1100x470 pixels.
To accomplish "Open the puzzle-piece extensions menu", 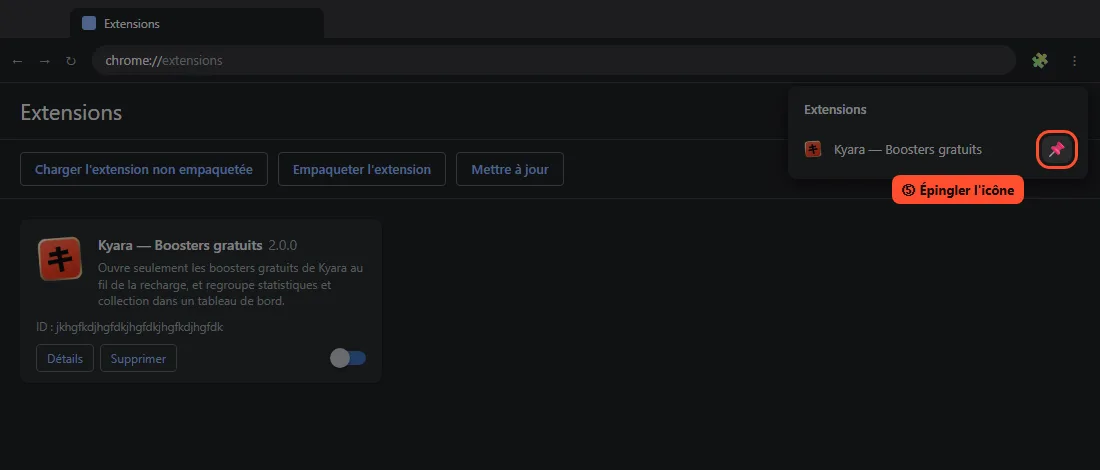I will tap(1040, 61).
